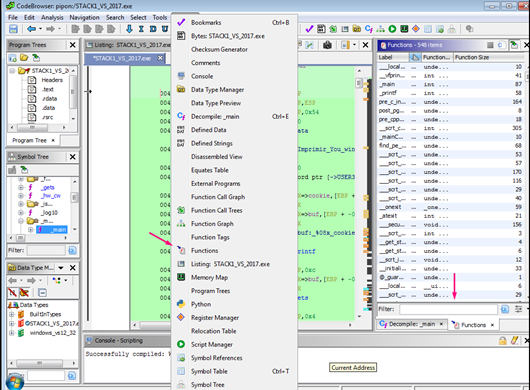Open the Analysis menu
This screenshot has height=390, width=530.
[52, 18]
